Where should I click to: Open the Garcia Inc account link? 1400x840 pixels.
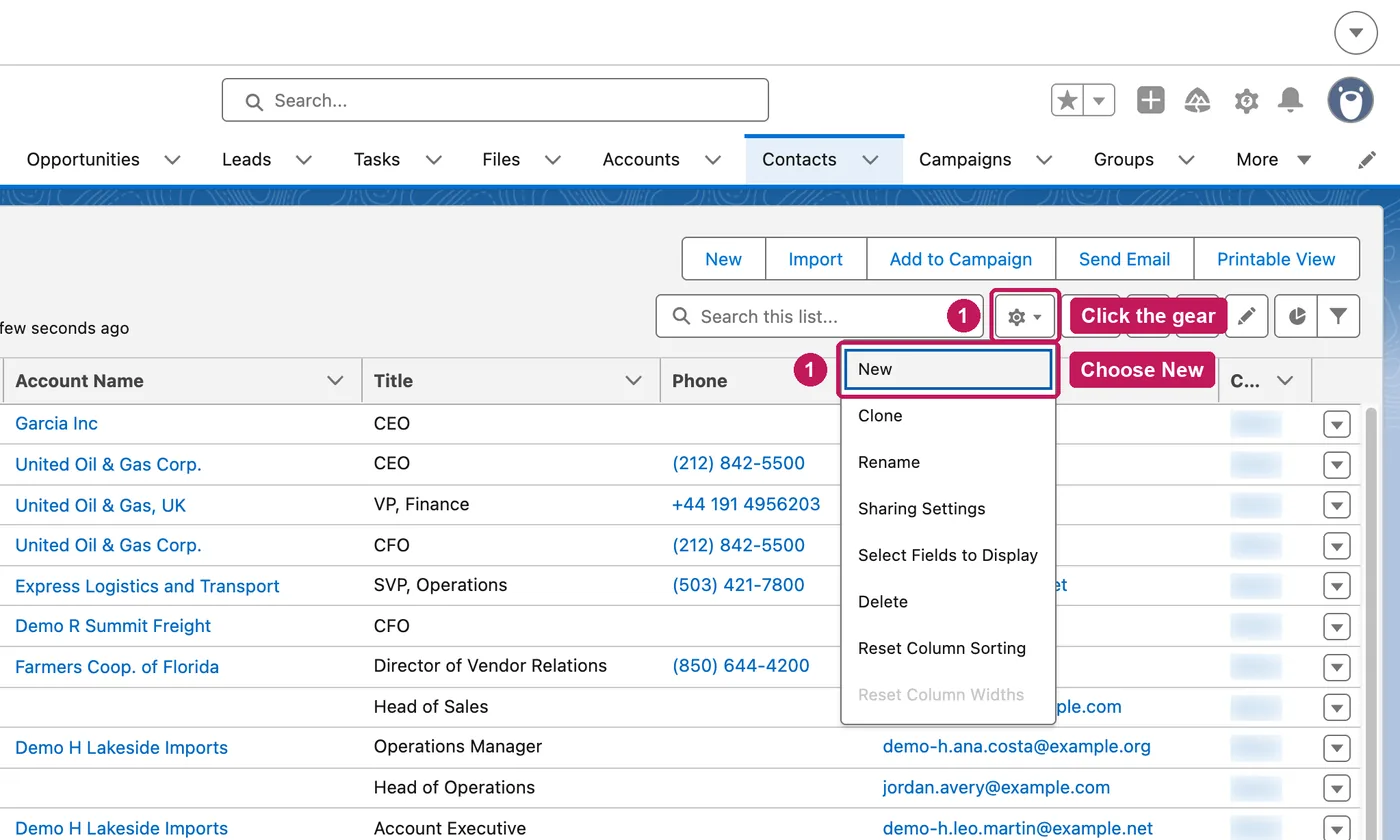pos(57,424)
